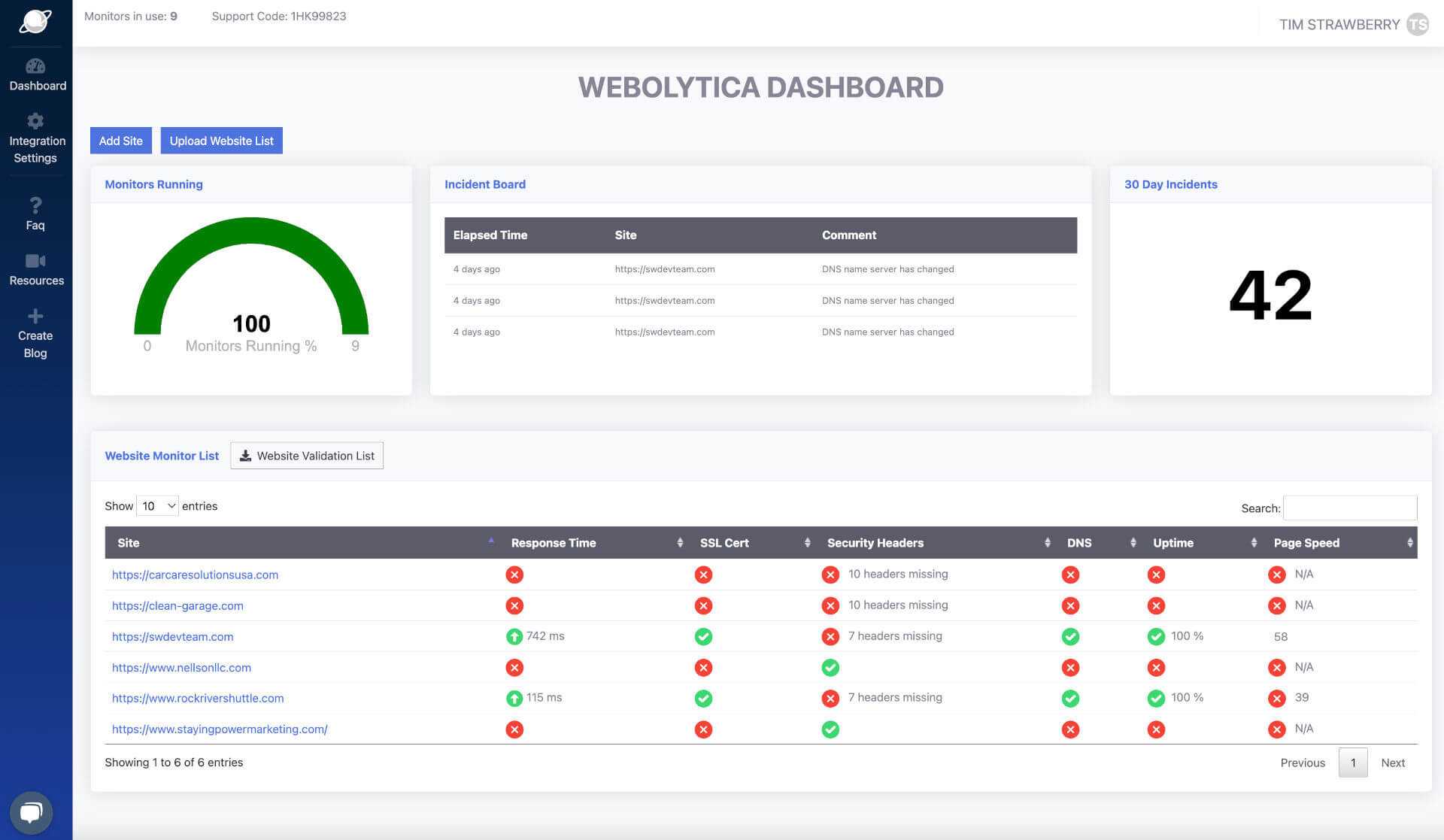This screenshot has height=840, width=1444.
Task: Click the Add Site button
Action: click(120, 141)
